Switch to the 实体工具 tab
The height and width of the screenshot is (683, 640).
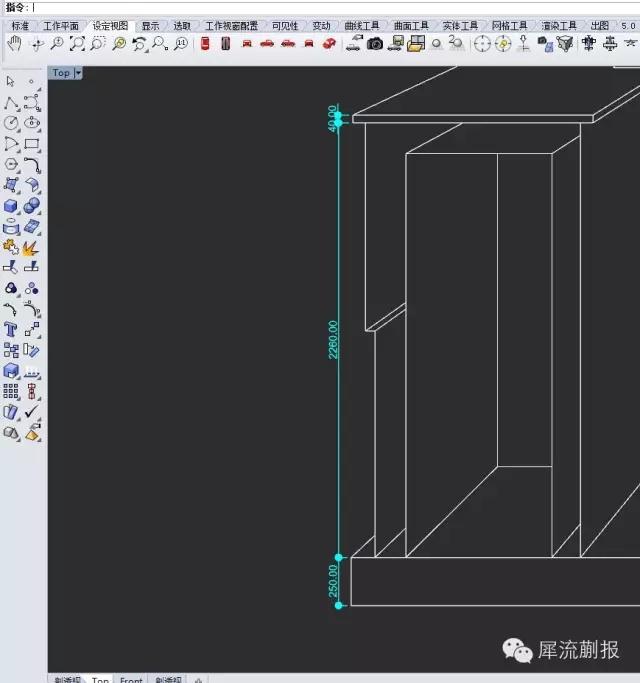pyautogui.click(x=460, y=26)
